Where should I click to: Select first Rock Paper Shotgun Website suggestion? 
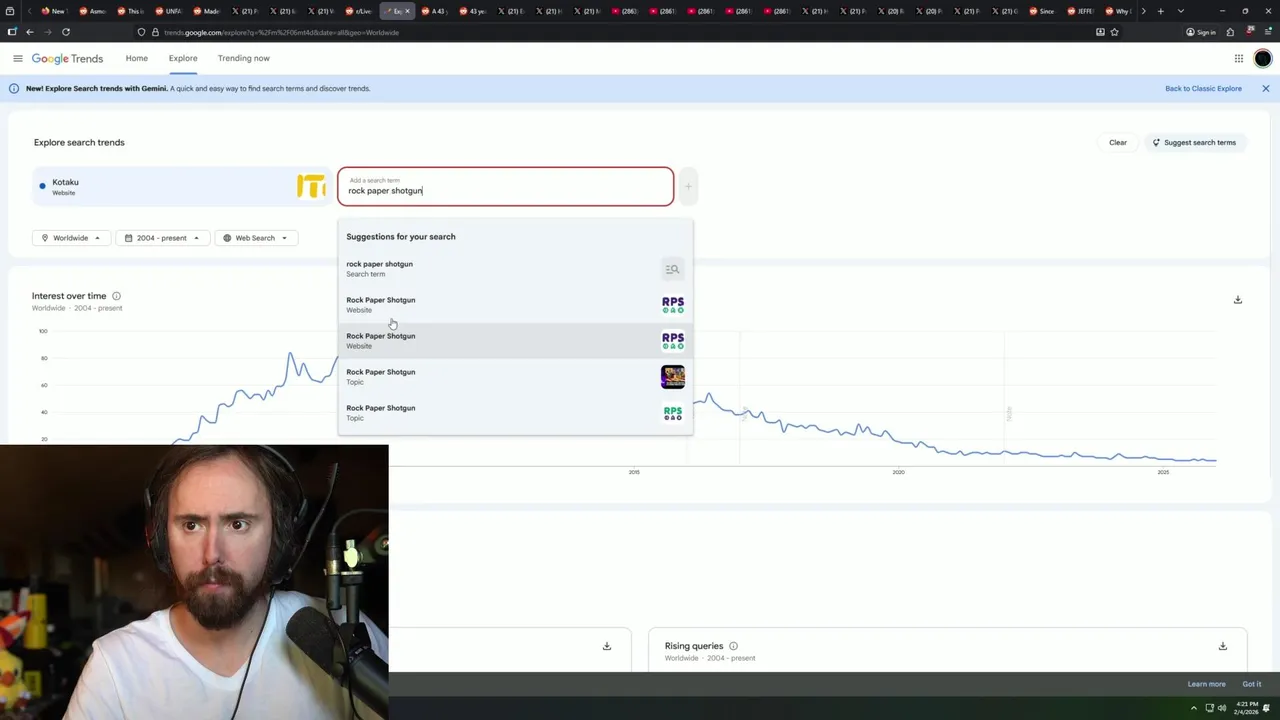[x=515, y=304]
